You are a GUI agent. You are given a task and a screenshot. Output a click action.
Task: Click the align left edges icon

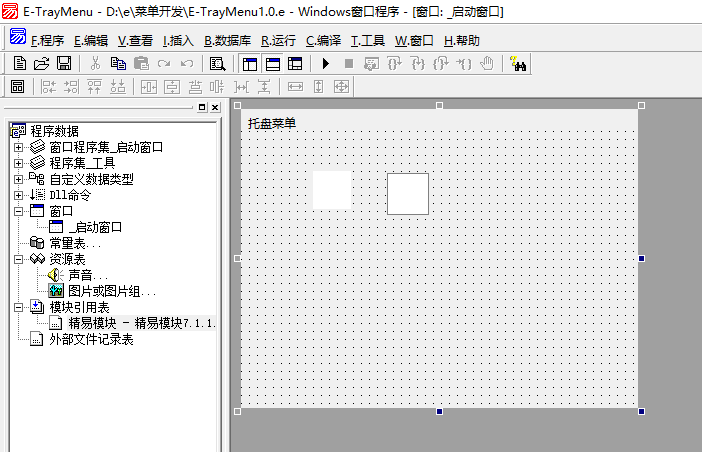coord(48,86)
